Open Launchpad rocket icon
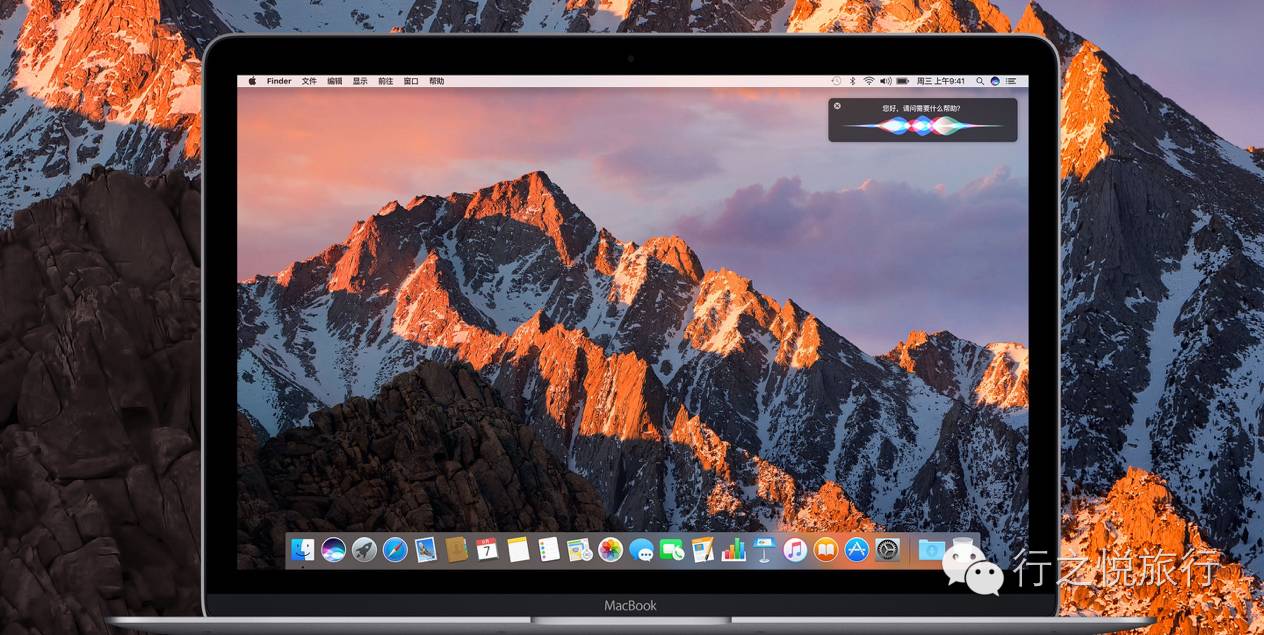Screen dimensions: 1264x635 coord(364,549)
